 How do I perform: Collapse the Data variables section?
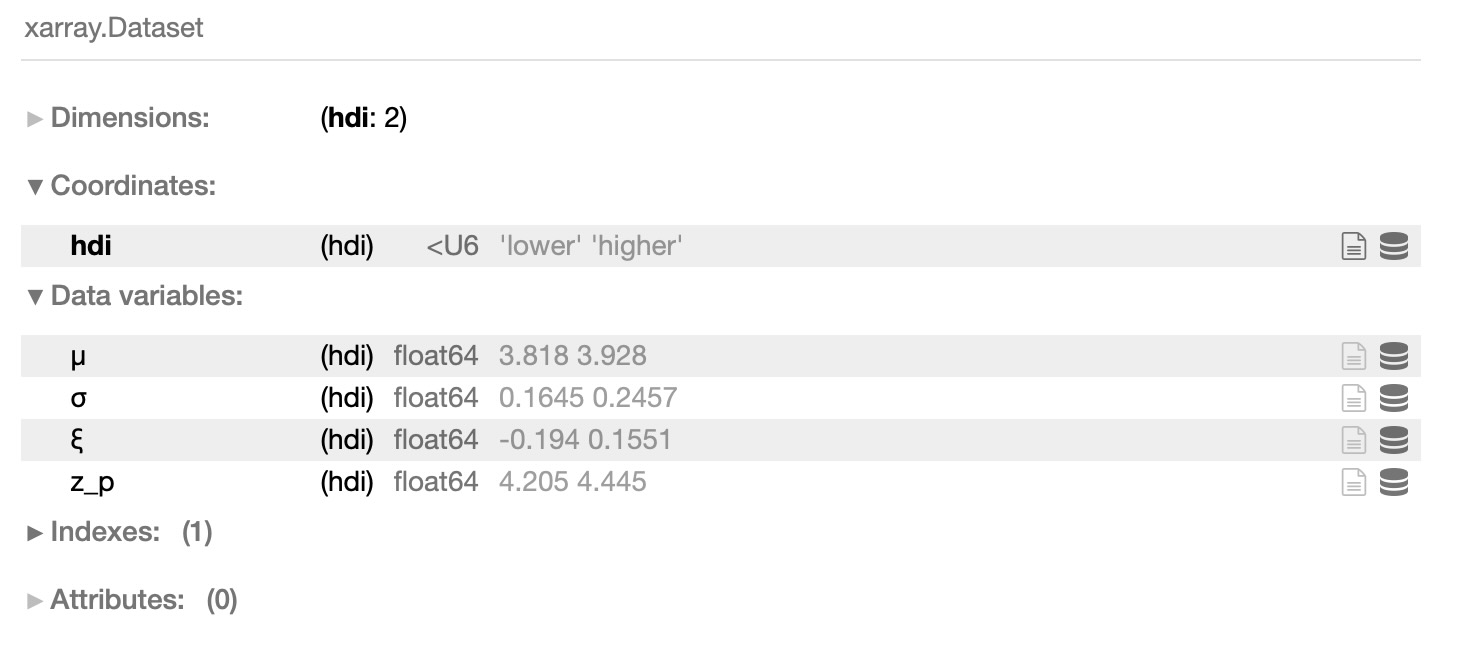click(x=135, y=296)
